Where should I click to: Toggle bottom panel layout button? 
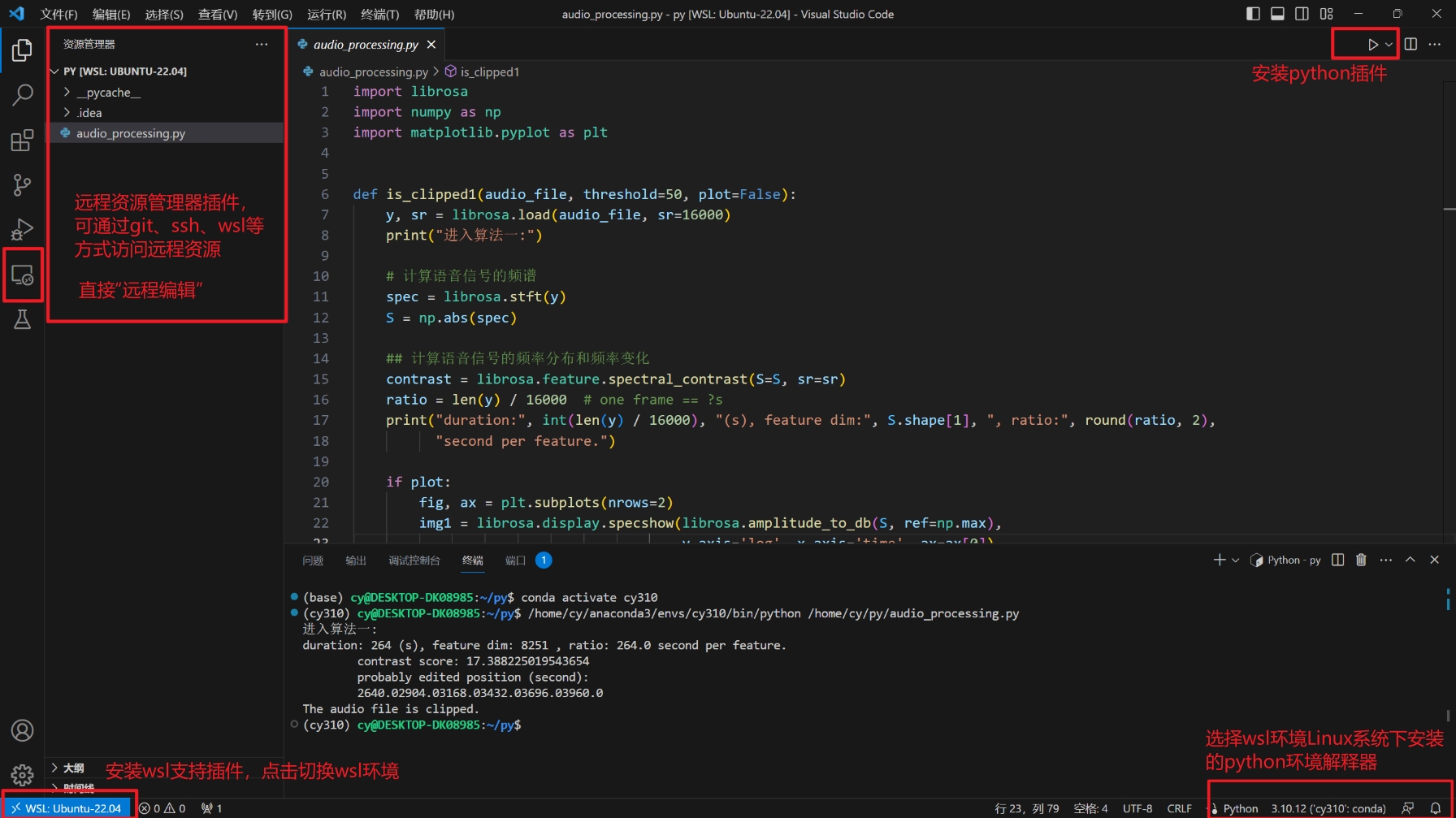pyautogui.click(x=1277, y=14)
